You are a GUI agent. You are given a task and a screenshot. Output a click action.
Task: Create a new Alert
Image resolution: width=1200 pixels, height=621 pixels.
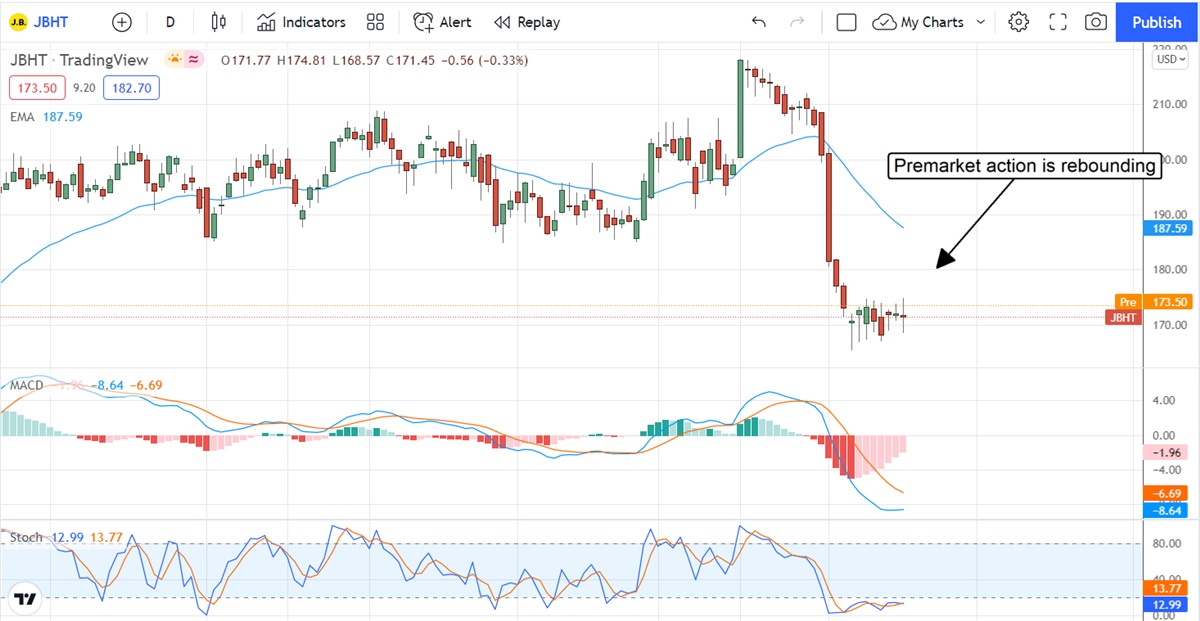pyautogui.click(x=442, y=22)
